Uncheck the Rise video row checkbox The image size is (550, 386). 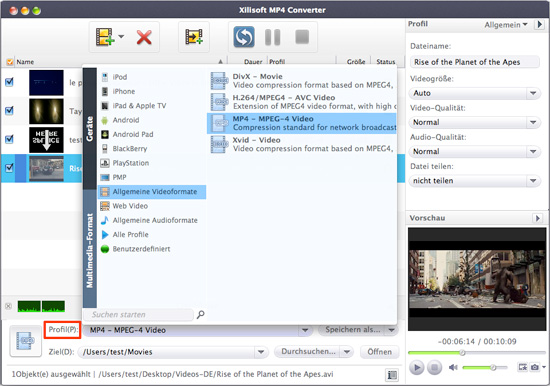[9, 168]
